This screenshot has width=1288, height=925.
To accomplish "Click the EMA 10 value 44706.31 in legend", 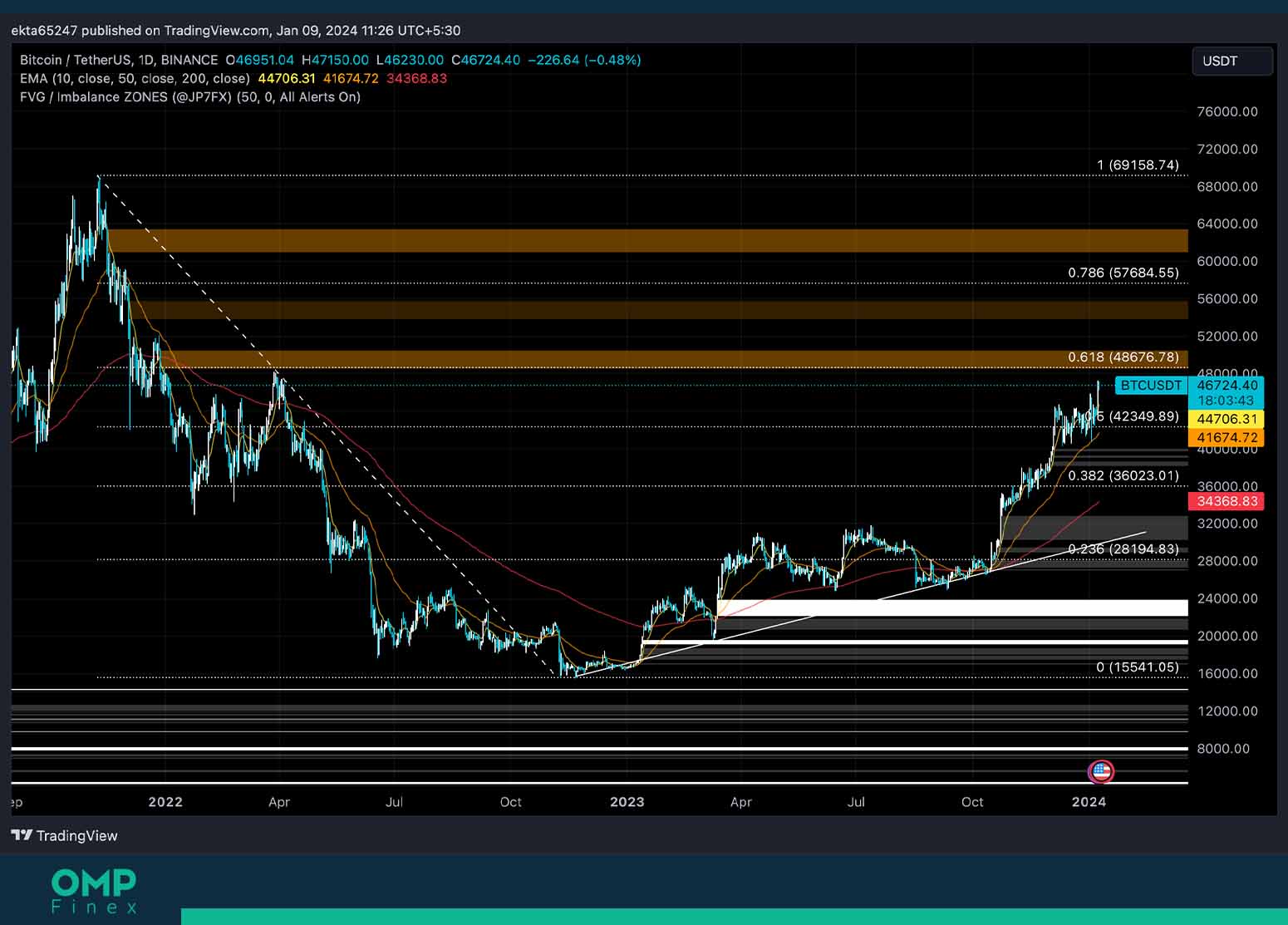I will 287,78.
